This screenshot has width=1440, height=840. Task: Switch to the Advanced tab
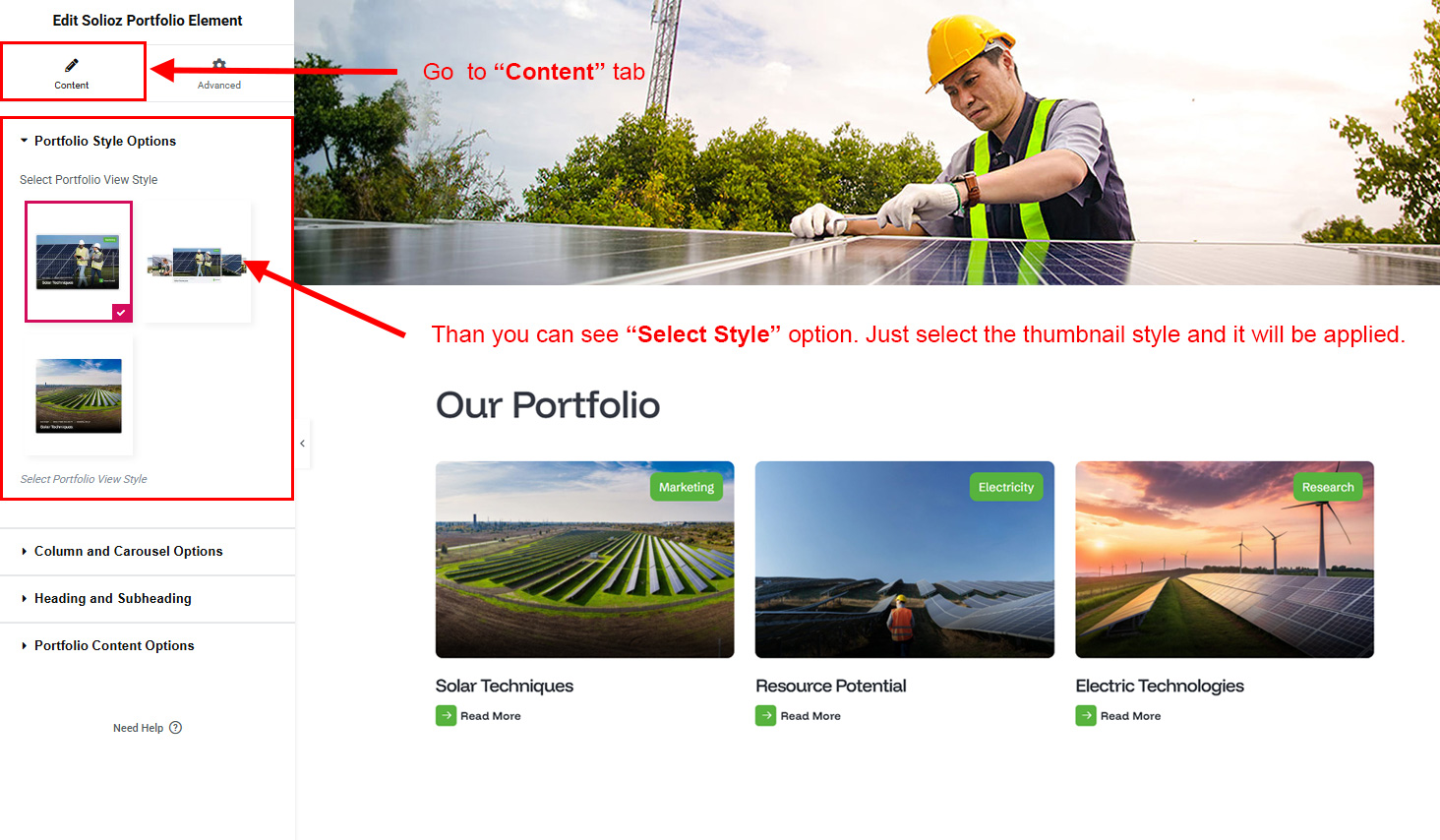(x=219, y=73)
